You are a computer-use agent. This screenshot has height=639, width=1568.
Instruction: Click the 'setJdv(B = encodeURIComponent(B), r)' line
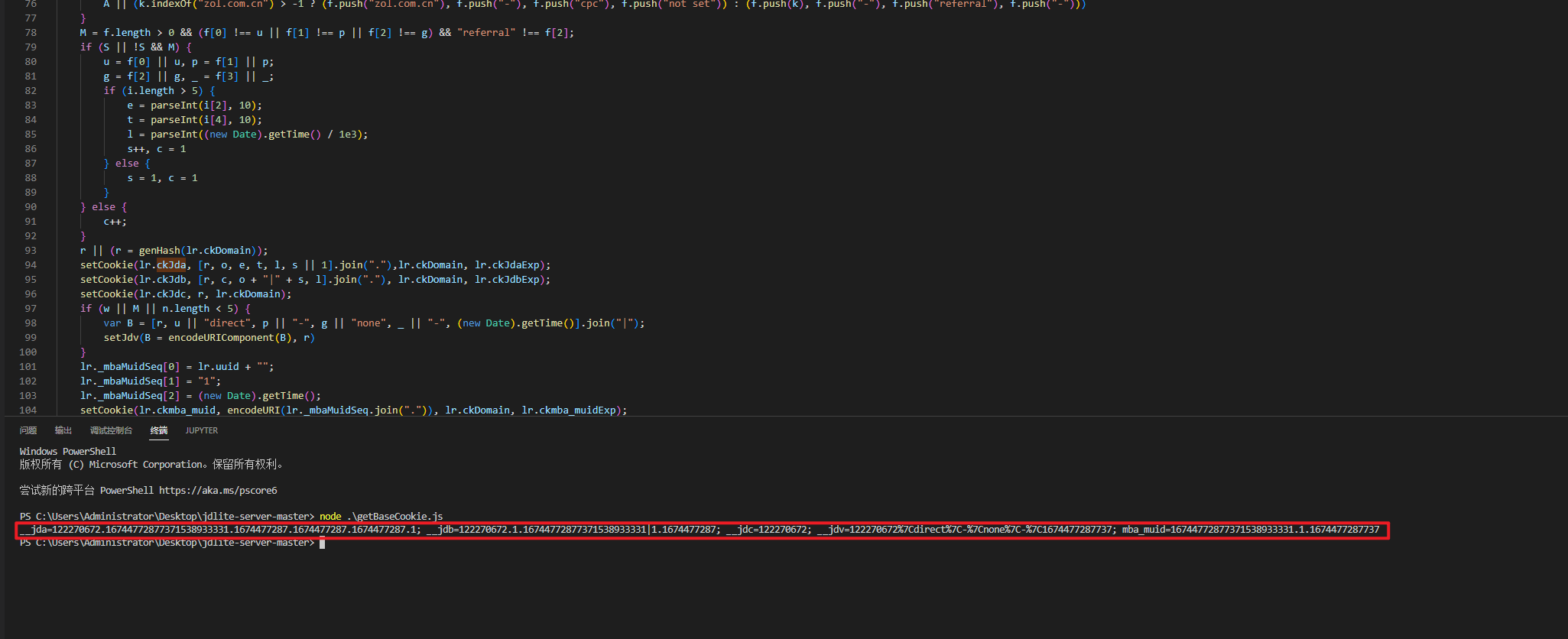tap(209, 338)
